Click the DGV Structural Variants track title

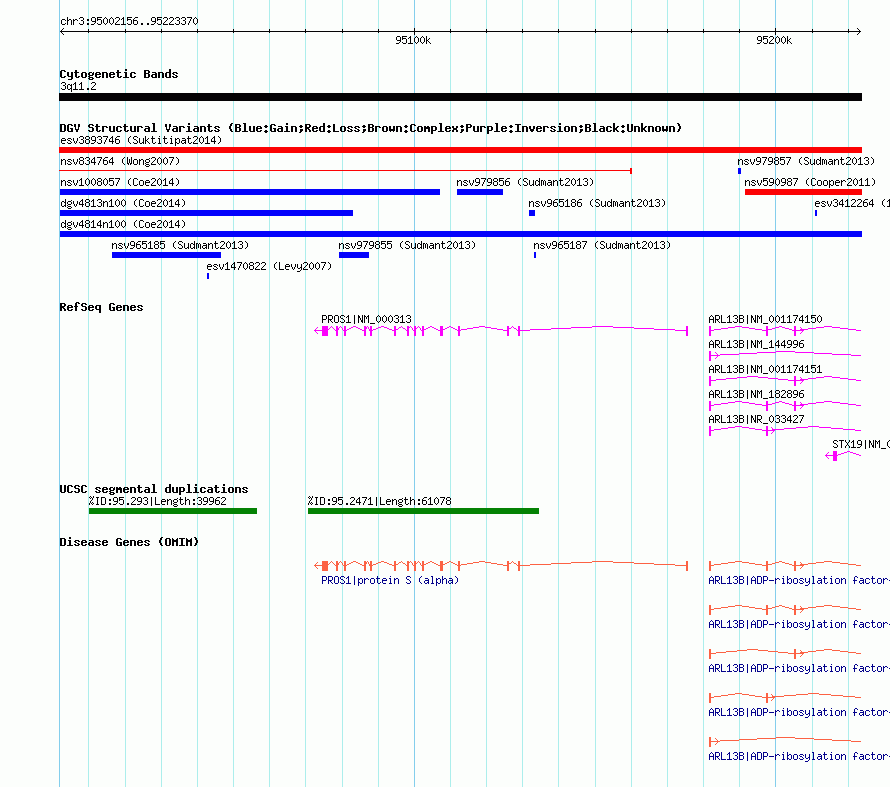[x=371, y=128]
